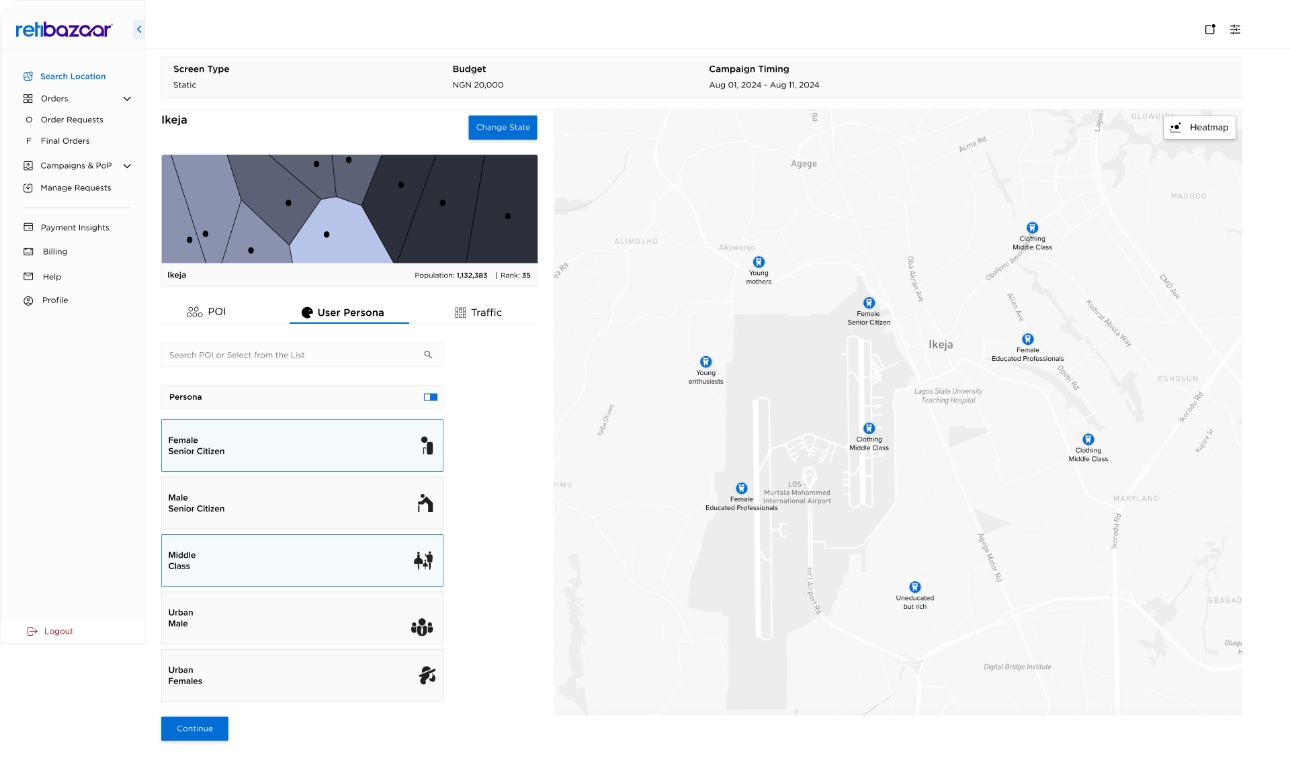Viewport: 1290px width, 762px height.
Task: Click the Male Senior Citizen persona icon
Action: [x=425, y=503]
